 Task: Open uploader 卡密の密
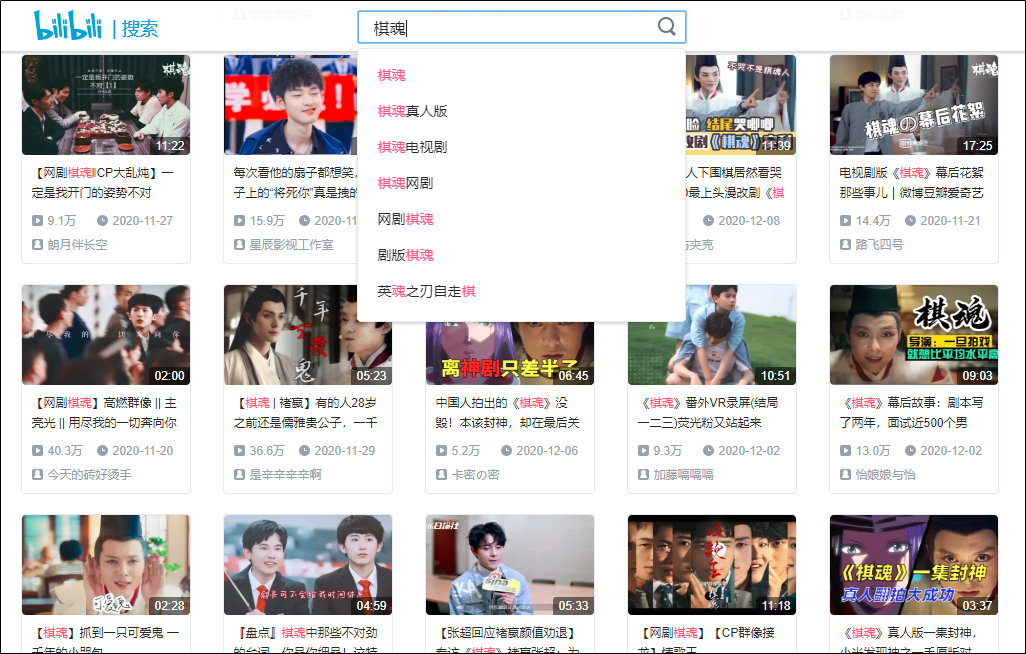click(475, 475)
